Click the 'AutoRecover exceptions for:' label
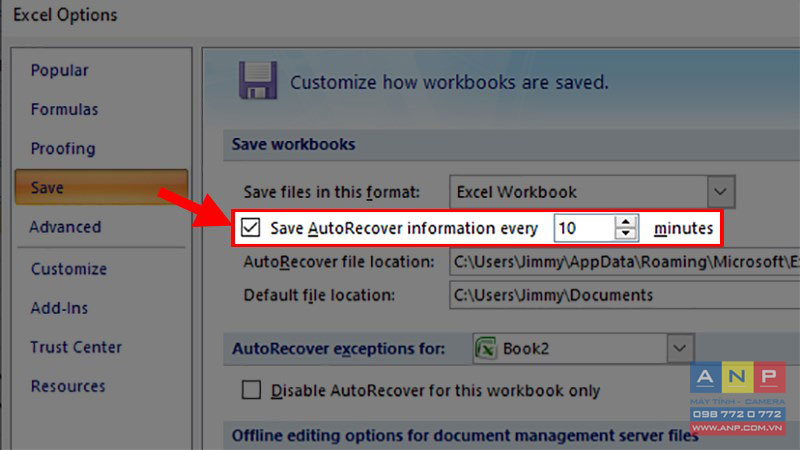 pyautogui.click(x=338, y=349)
